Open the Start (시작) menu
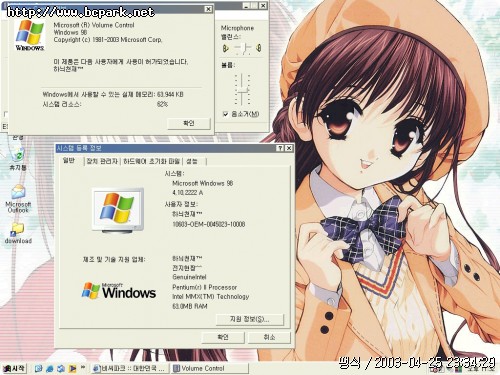The width and height of the screenshot is (500, 375). (14, 368)
